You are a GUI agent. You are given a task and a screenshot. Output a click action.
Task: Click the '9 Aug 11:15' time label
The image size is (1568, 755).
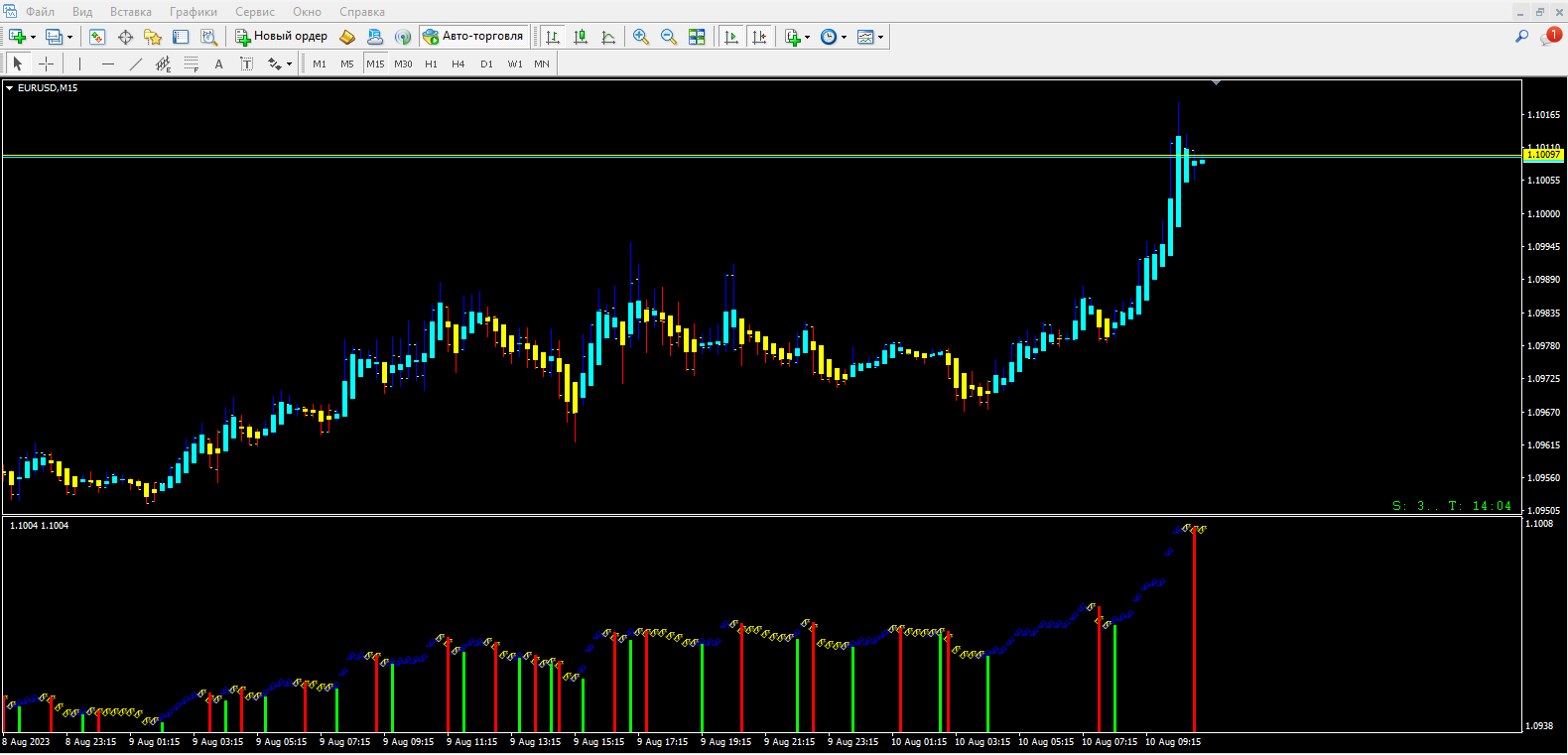(471, 742)
